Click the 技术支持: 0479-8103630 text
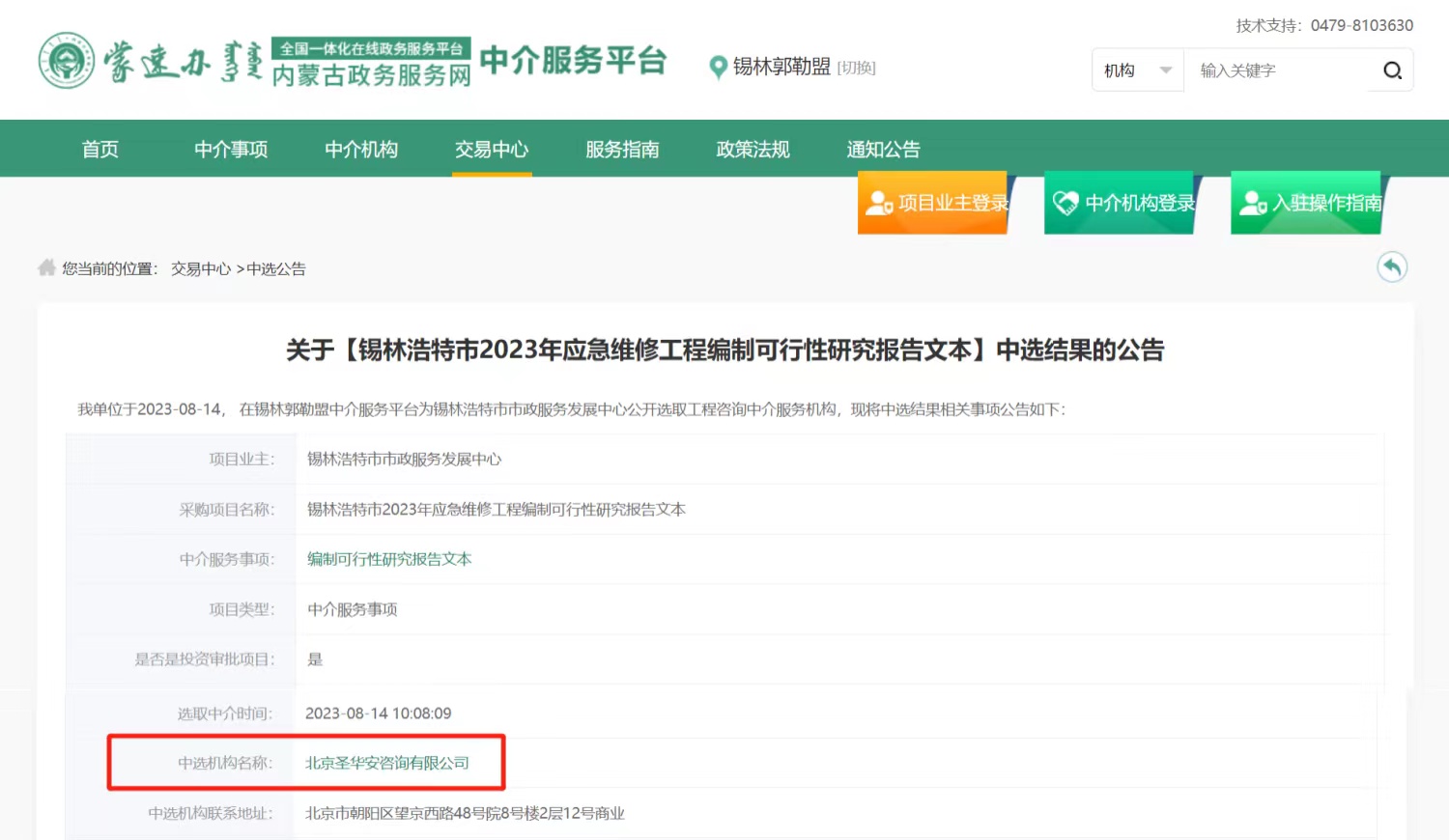 (1324, 25)
